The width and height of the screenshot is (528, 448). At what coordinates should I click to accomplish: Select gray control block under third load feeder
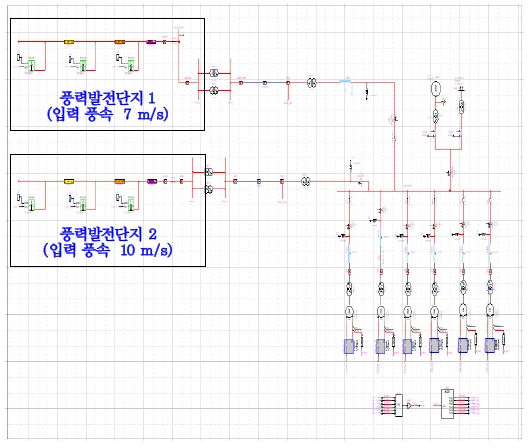tap(407, 346)
